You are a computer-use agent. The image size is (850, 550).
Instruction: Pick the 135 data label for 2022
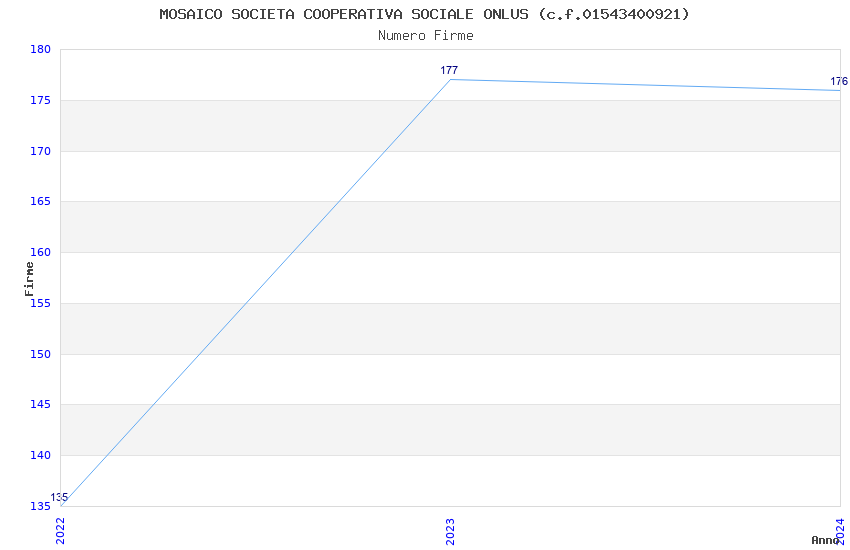click(x=59, y=497)
